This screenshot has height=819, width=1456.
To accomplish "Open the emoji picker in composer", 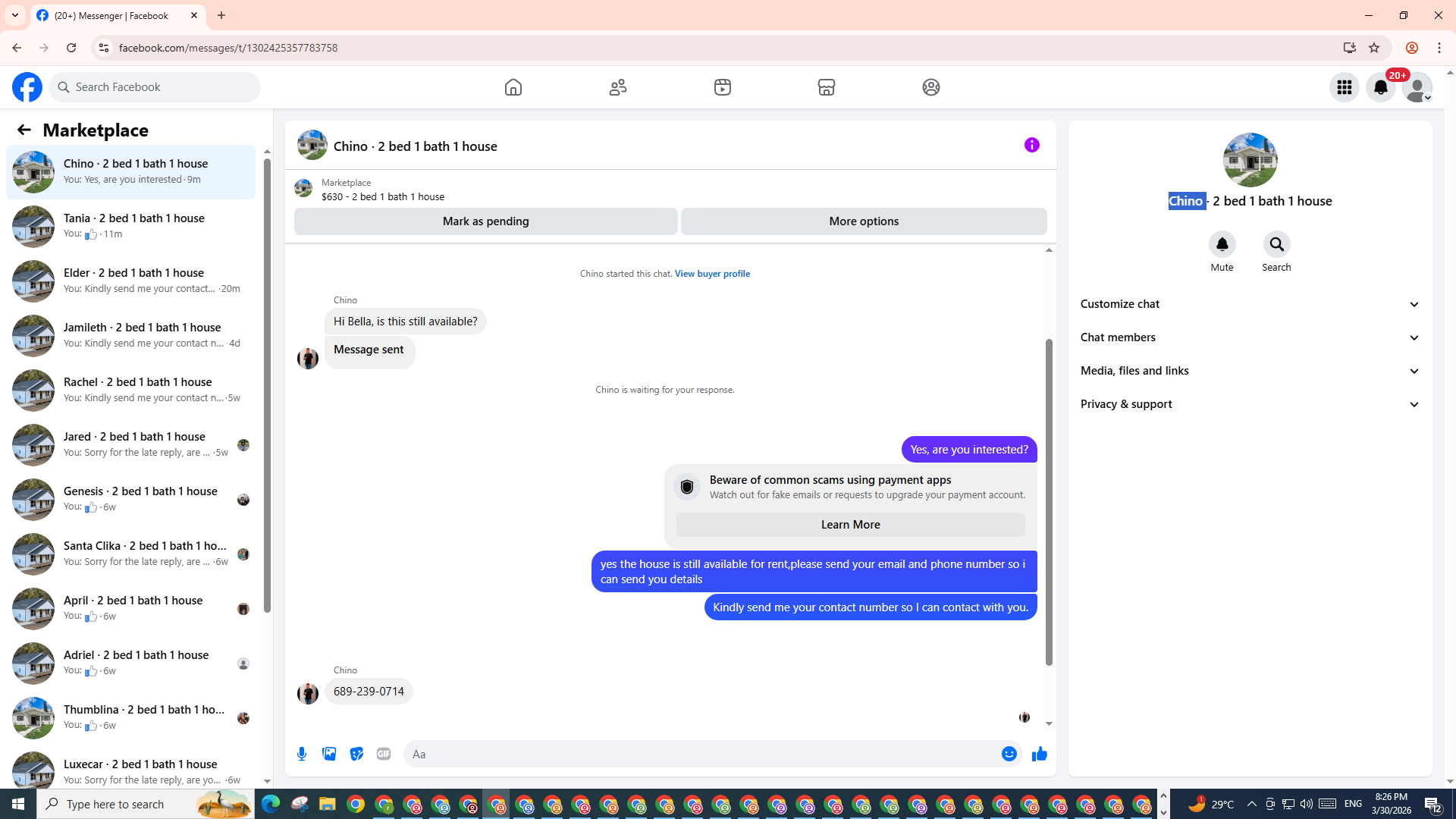I will pos(1009,754).
